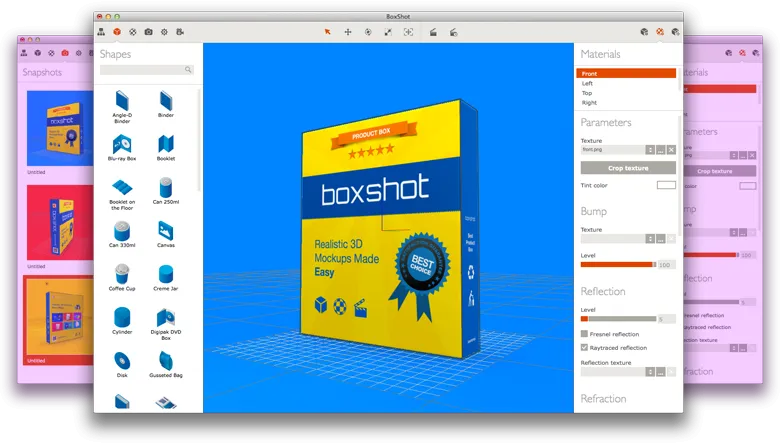Select the Angle-D Binder shape
Screen dimensions: 780x445
click(x=122, y=106)
